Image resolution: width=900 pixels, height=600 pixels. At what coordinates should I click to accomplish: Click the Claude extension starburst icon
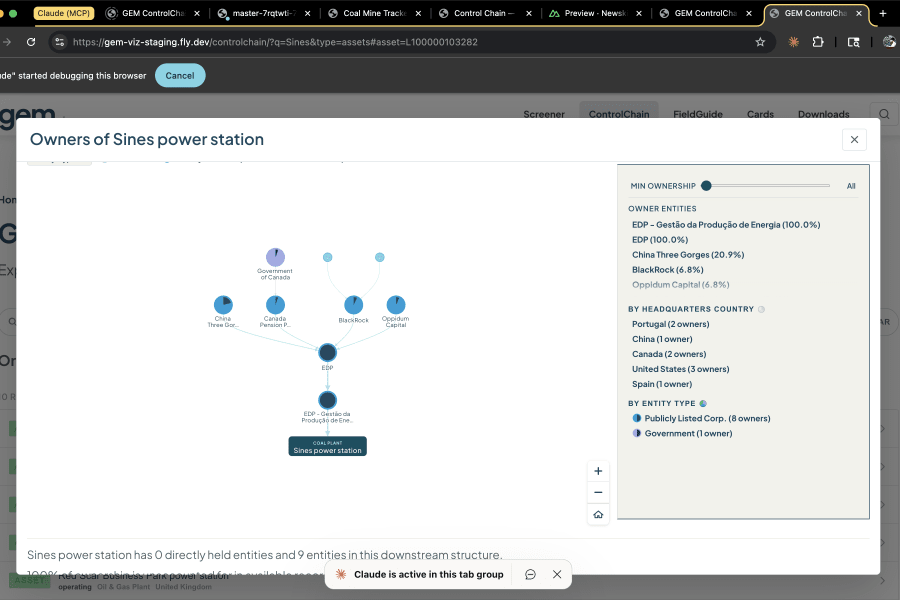(794, 42)
